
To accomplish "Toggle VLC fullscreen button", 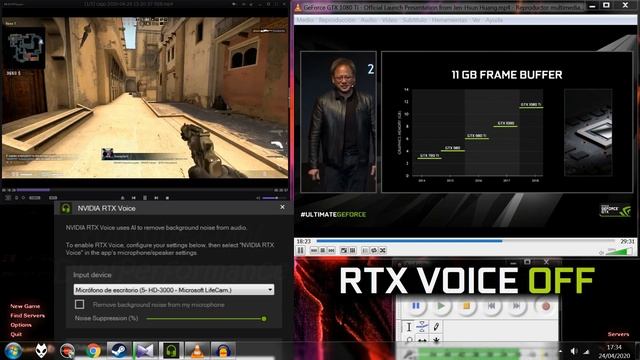I will 344,250.
